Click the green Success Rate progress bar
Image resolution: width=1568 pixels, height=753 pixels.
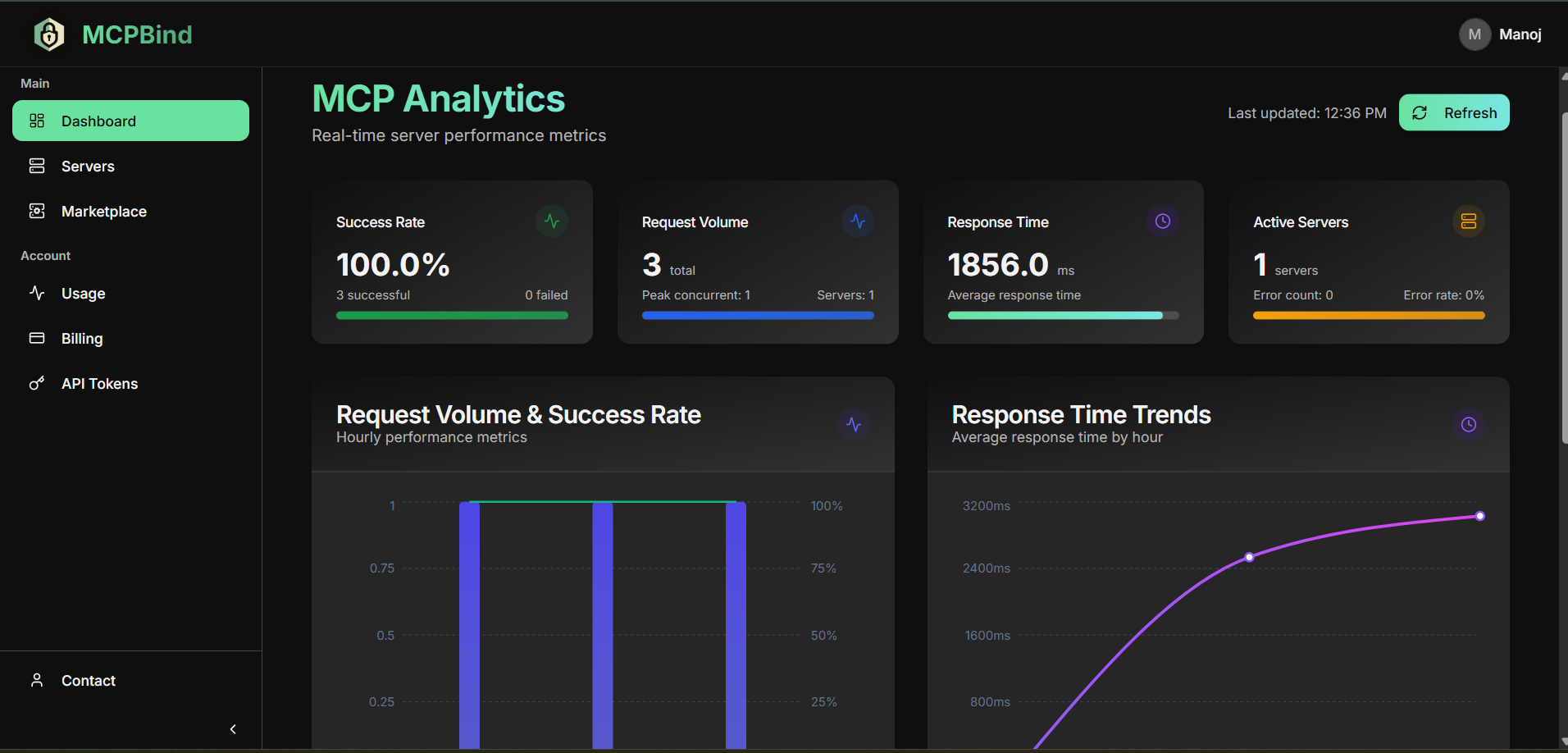452,315
